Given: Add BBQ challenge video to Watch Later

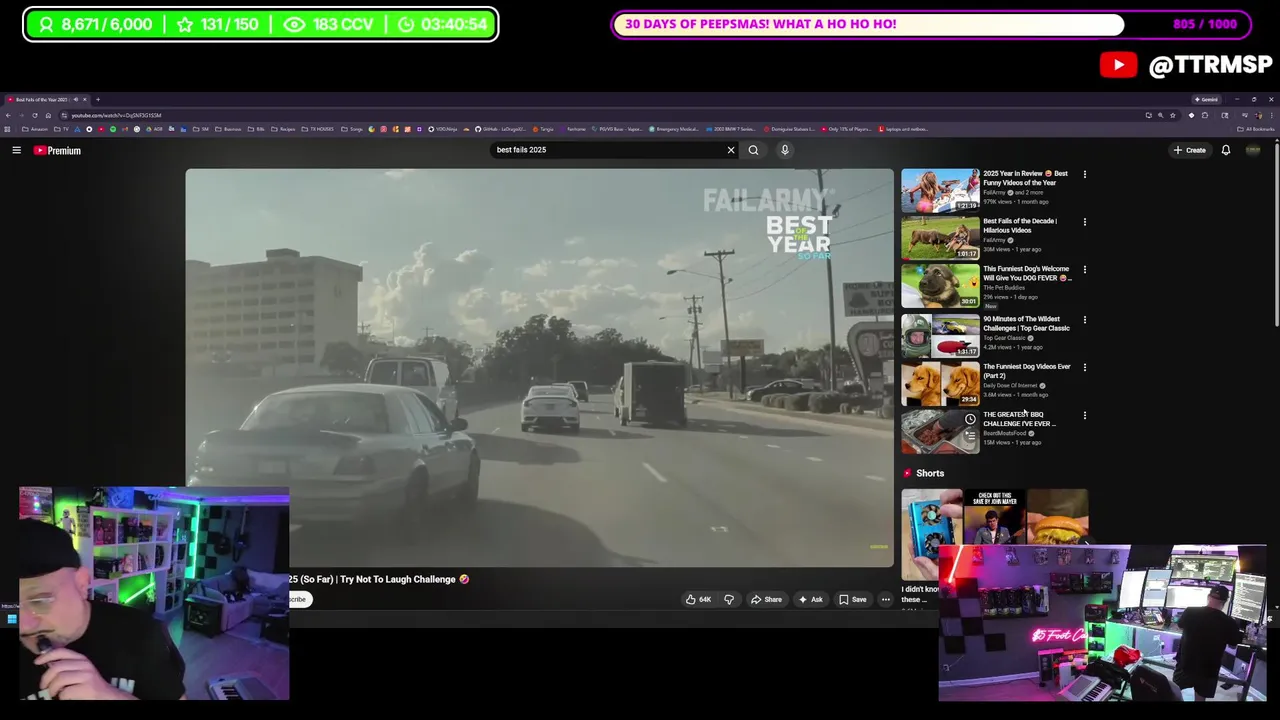Looking at the screenshot, I should [x=970, y=420].
